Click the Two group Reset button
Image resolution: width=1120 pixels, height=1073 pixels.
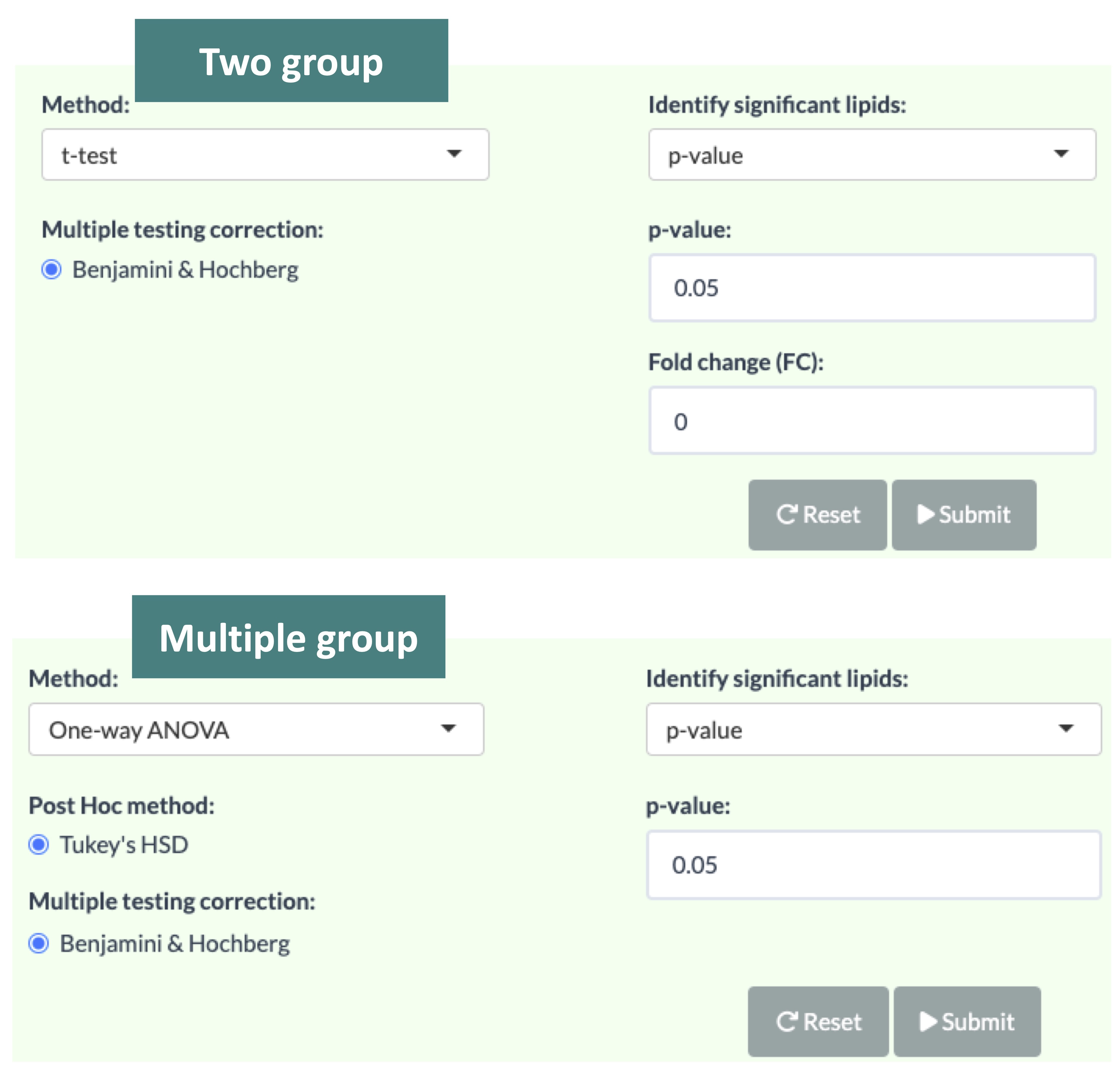coord(817,515)
